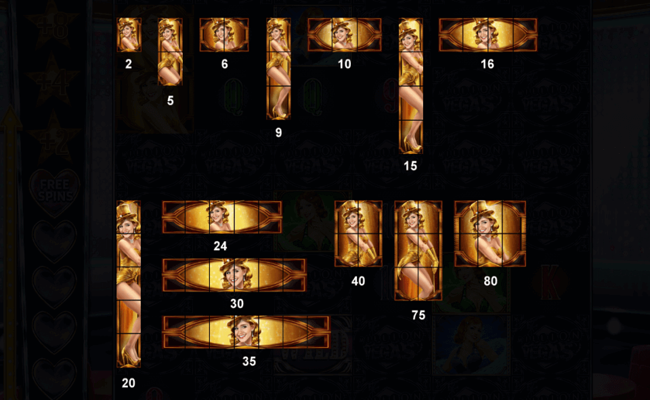Viewport: 650px width, 400px height.
Task: Click the four-wide lady symbol paying 16
Action: click(488, 35)
